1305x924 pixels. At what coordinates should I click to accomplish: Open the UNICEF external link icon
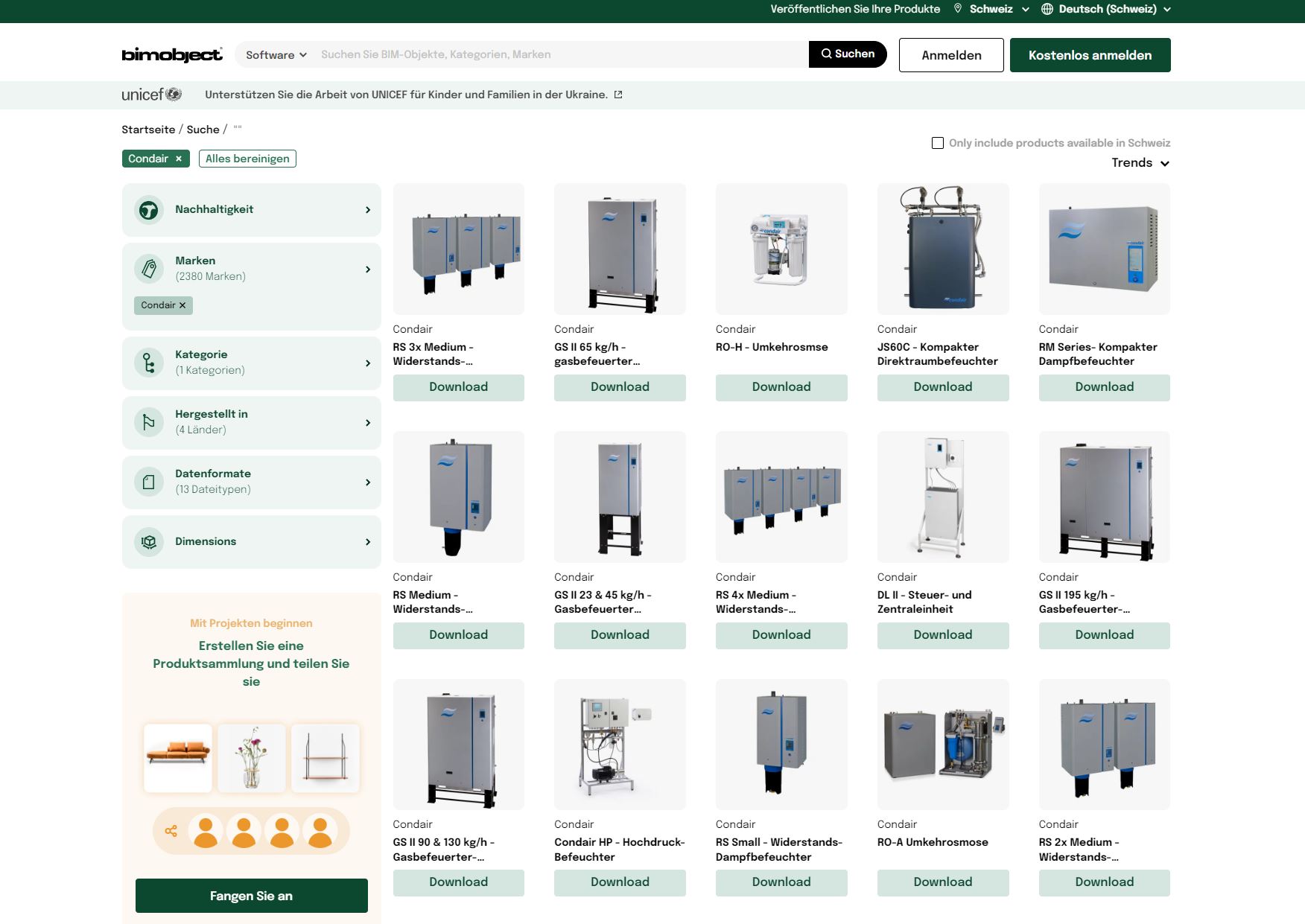[x=618, y=95]
